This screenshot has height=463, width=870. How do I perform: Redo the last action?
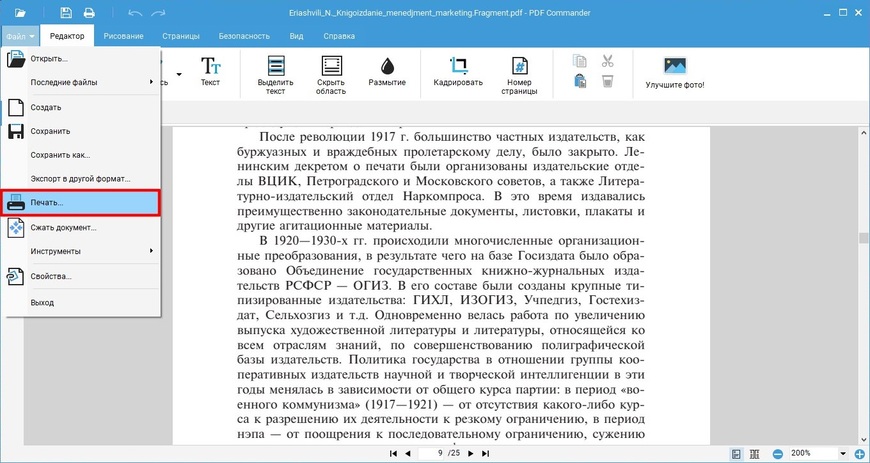coord(158,12)
